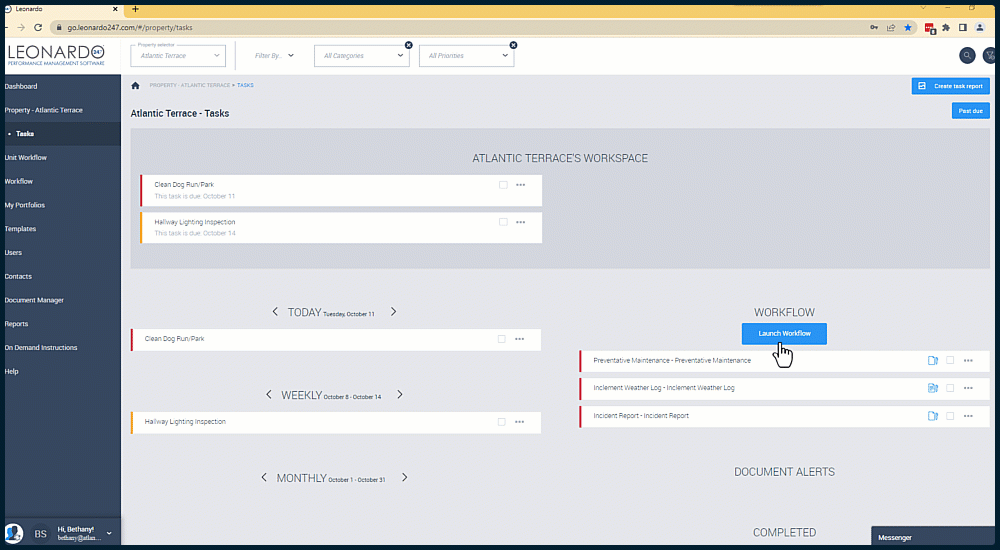Open the Property selector dropdown

179,56
